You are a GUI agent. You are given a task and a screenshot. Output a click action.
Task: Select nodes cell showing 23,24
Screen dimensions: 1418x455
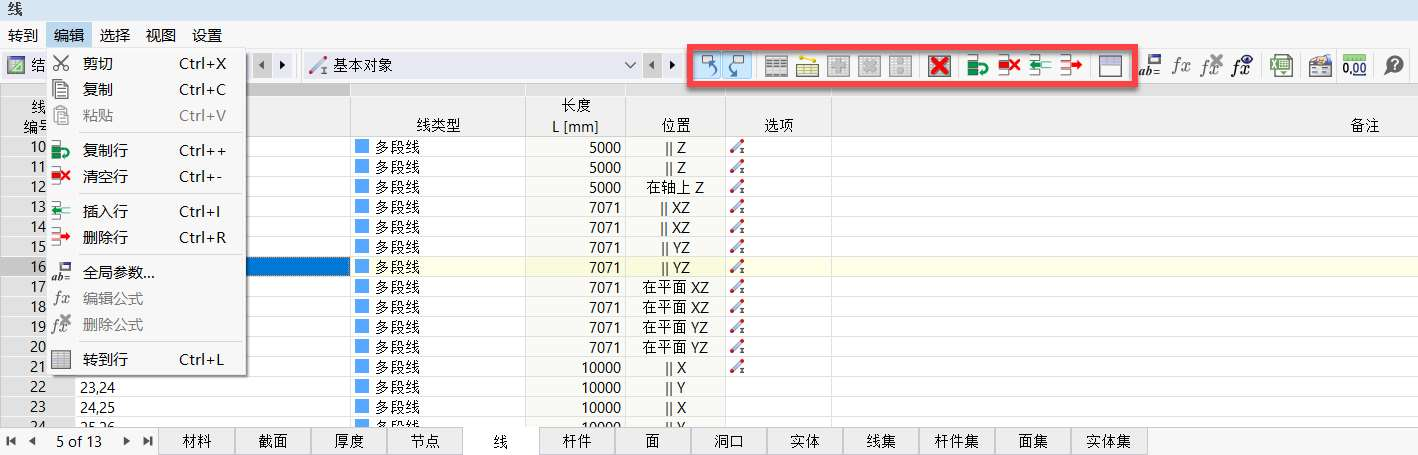(x=213, y=387)
